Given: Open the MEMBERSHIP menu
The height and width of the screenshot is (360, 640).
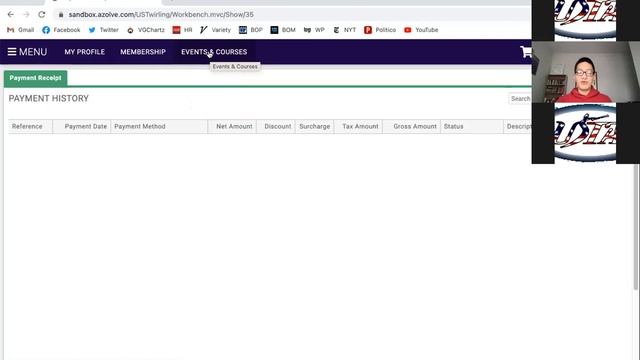Looking at the screenshot, I should [x=143, y=52].
